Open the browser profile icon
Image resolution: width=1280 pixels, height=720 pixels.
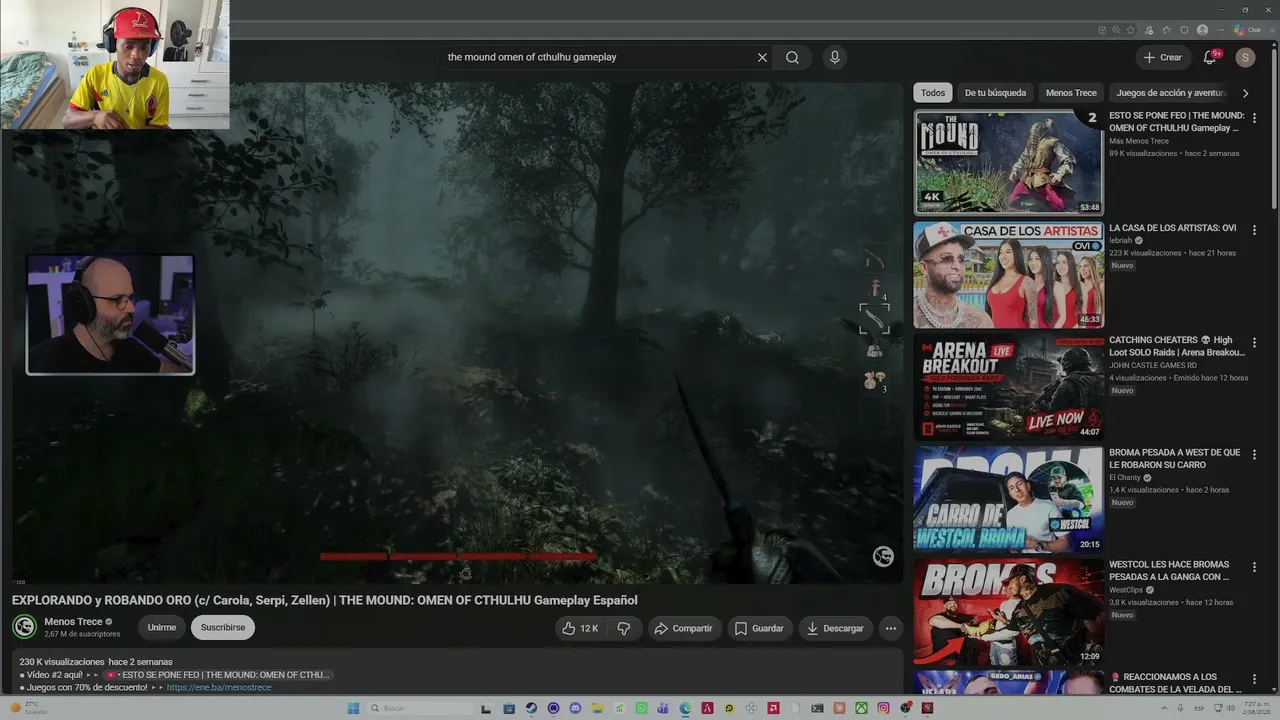(x=1202, y=30)
